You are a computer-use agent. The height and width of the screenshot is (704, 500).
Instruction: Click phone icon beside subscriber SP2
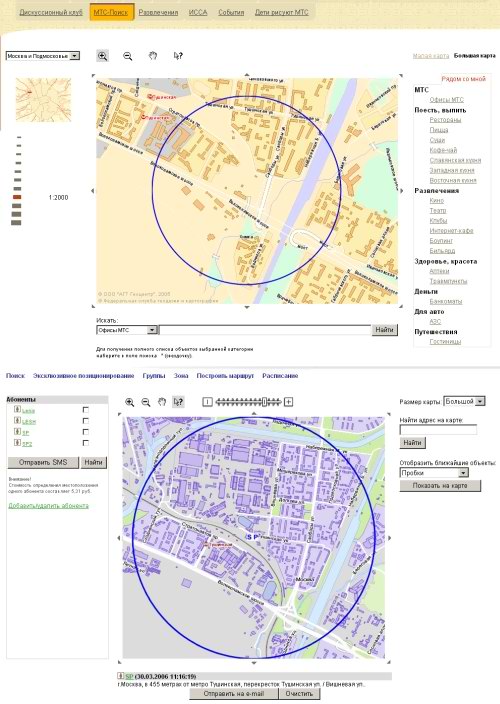18,443
